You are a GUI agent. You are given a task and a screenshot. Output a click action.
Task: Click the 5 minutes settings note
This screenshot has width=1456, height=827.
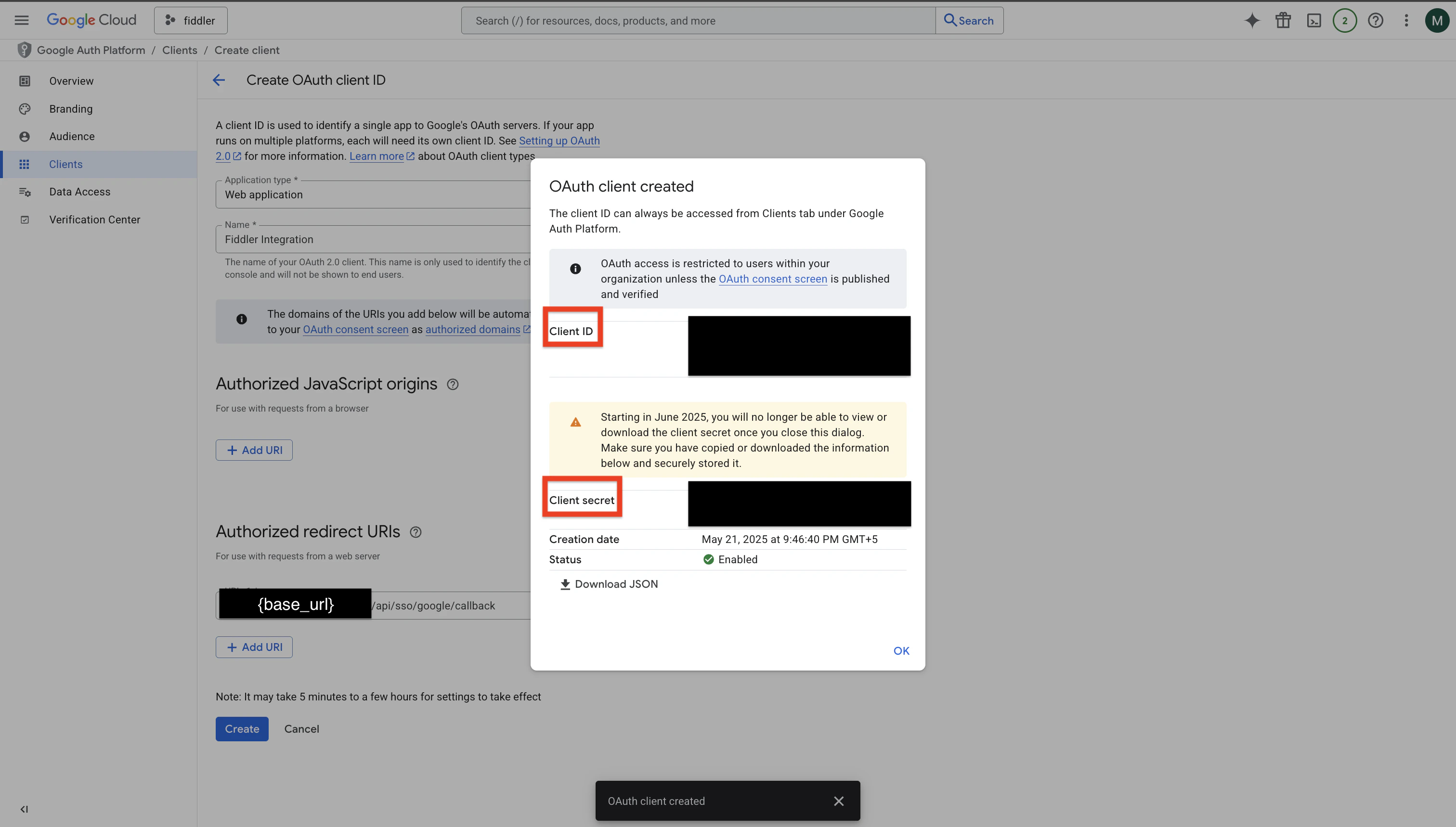[378, 697]
